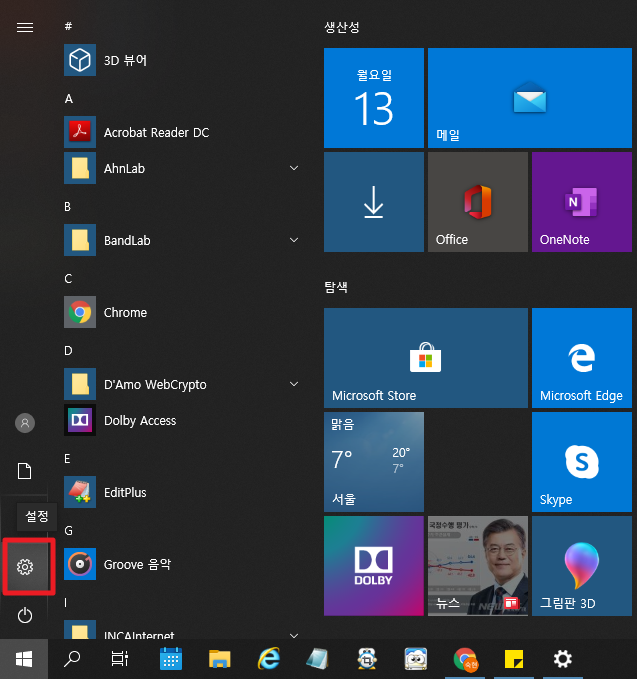This screenshot has width=637, height=679.
Task: Open the Skype tile
Action: pos(582,462)
